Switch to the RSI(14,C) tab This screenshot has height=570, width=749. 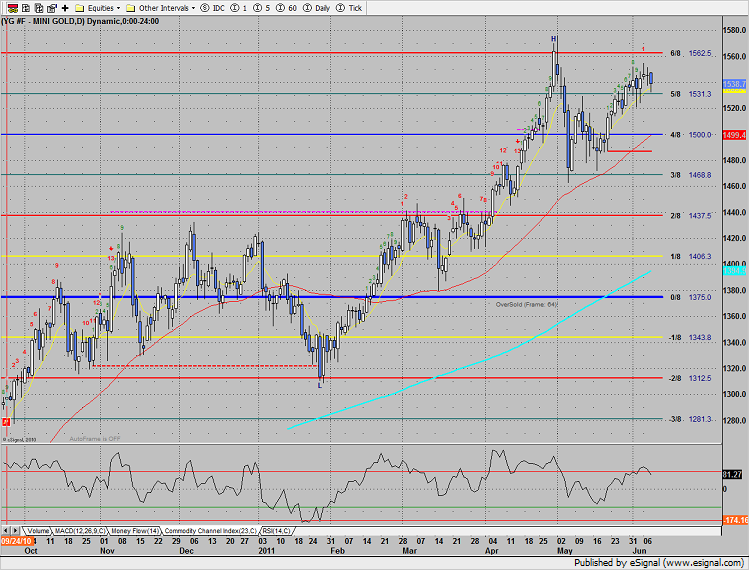(x=276, y=531)
